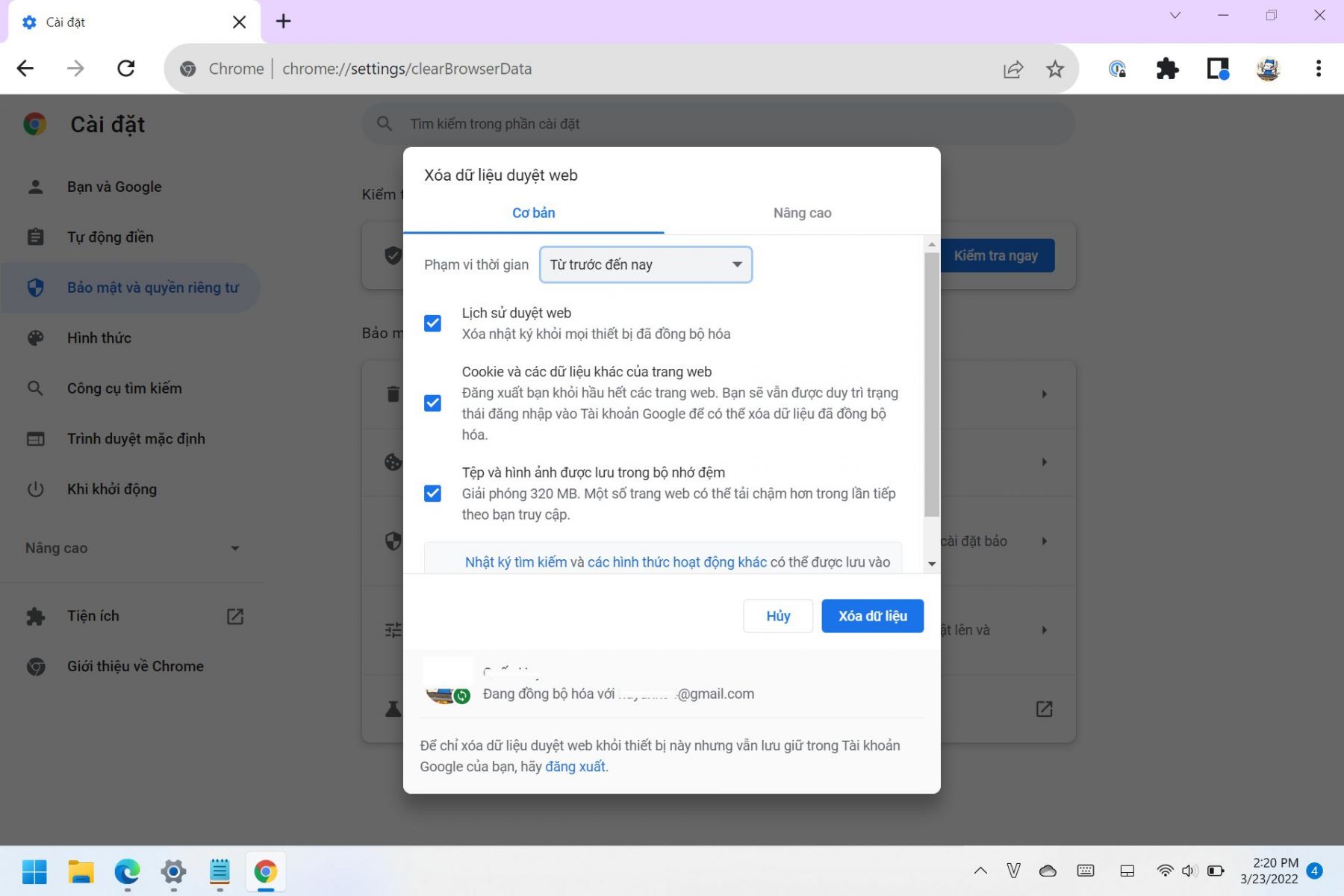Open the side panel icon in toolbar
1344x896 pixels.
tap(1218, 69)
